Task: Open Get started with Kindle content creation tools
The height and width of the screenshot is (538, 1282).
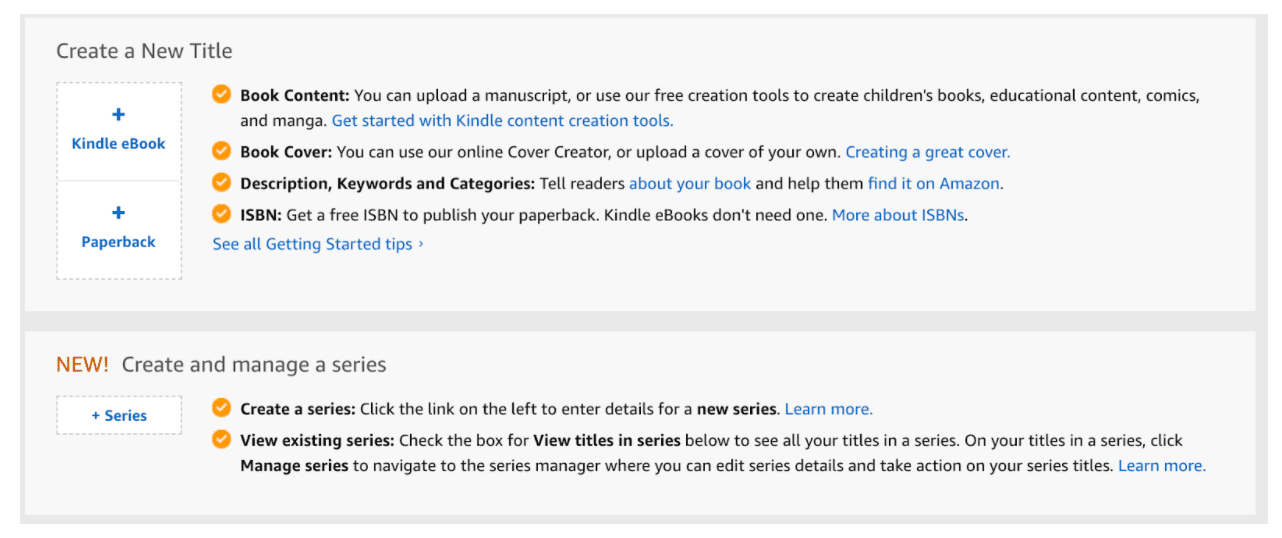Action: coord(502,120)
